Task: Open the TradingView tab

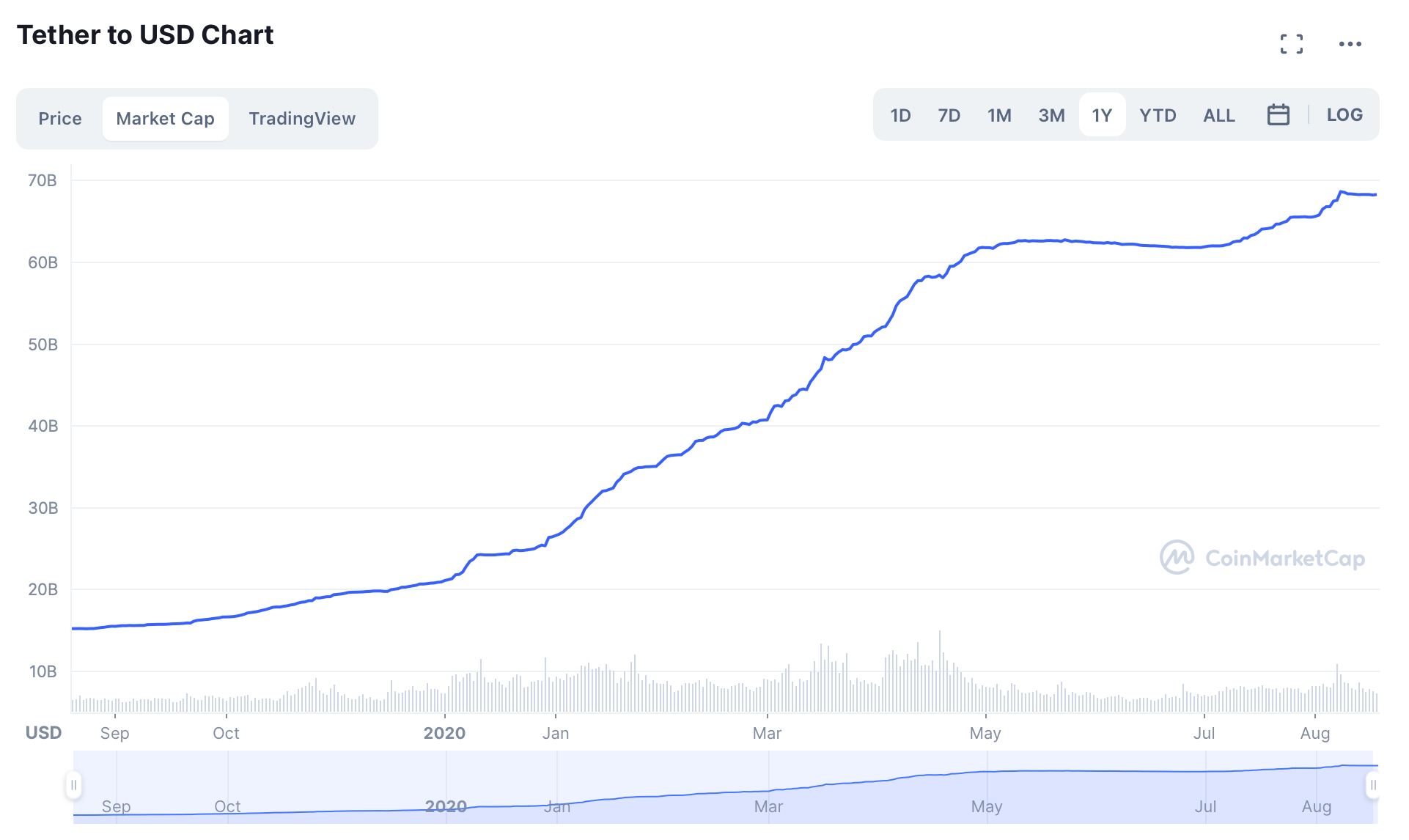Action: pyautogui.click(x=302, y=119)
